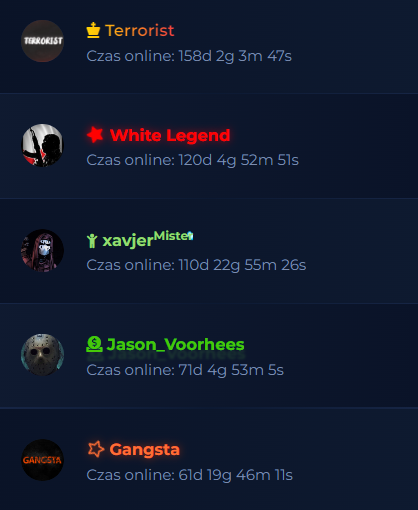Click xavjer's hooded figure avatar
418x510 pixels.
42,250
